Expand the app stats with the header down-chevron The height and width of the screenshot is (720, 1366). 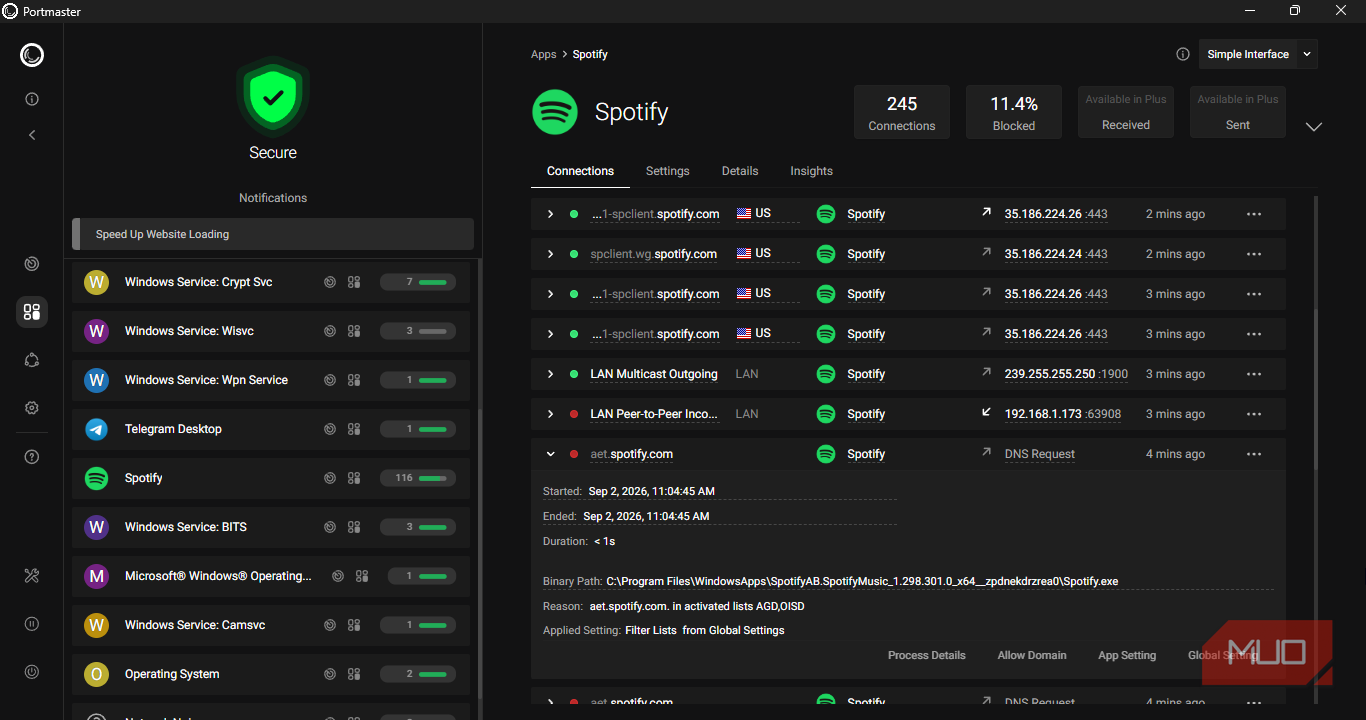coord(1314,127)
